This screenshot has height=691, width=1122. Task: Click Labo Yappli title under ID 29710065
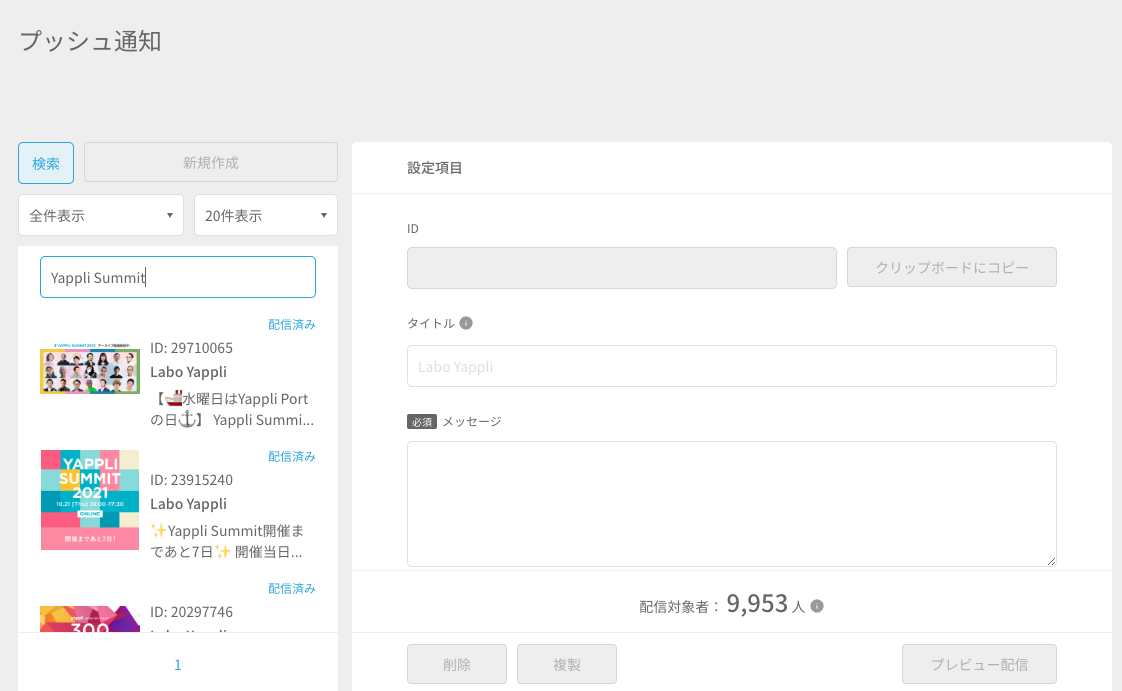188,372
